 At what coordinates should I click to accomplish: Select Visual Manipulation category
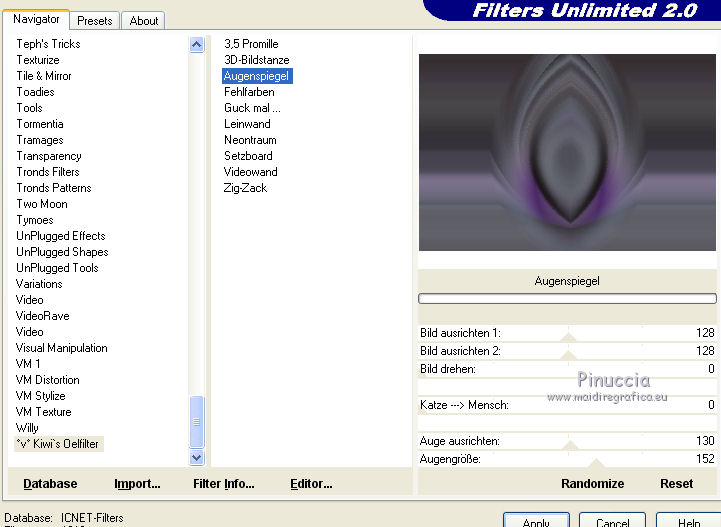[61, 348]
